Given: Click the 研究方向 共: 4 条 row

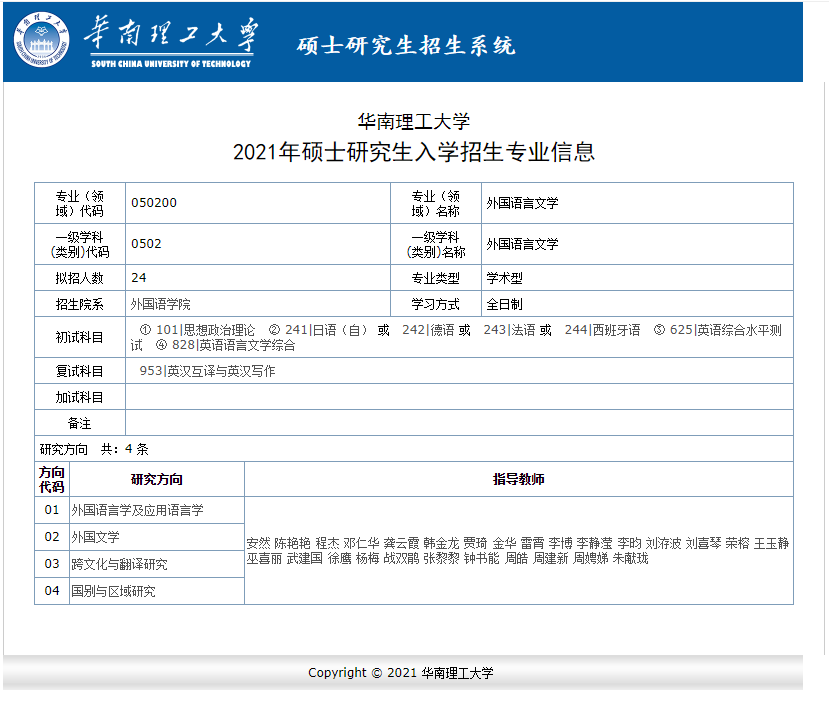Looking at the screenshot, I should (x=413, y=449).
